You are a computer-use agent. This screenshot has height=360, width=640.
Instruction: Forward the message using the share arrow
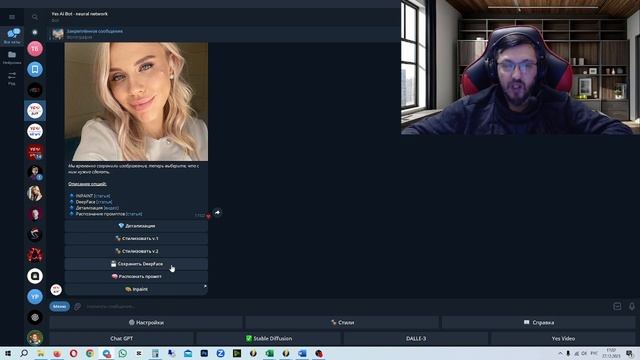(x=217, y=213)
